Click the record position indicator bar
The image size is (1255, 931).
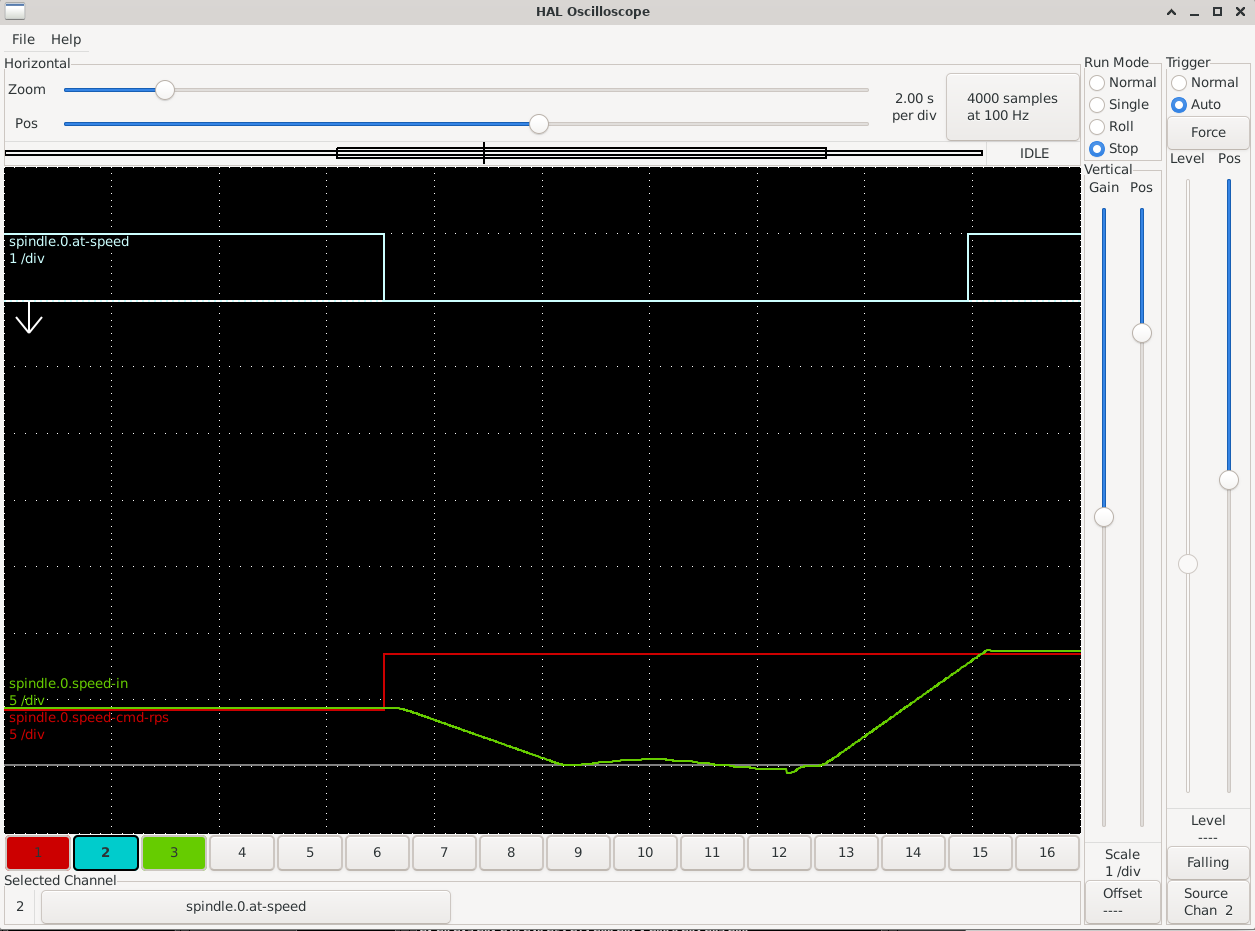click(x=494, y=153)
